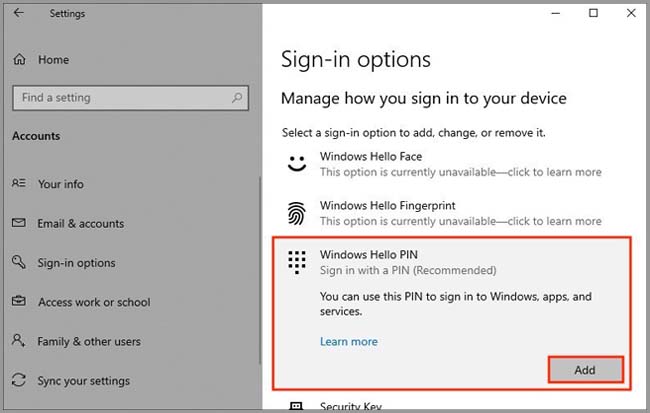The width and height of the screenshot is (650, 413).
Task: Click Face 'currently unavailable' learn more text
Action: tap(461, 172)
